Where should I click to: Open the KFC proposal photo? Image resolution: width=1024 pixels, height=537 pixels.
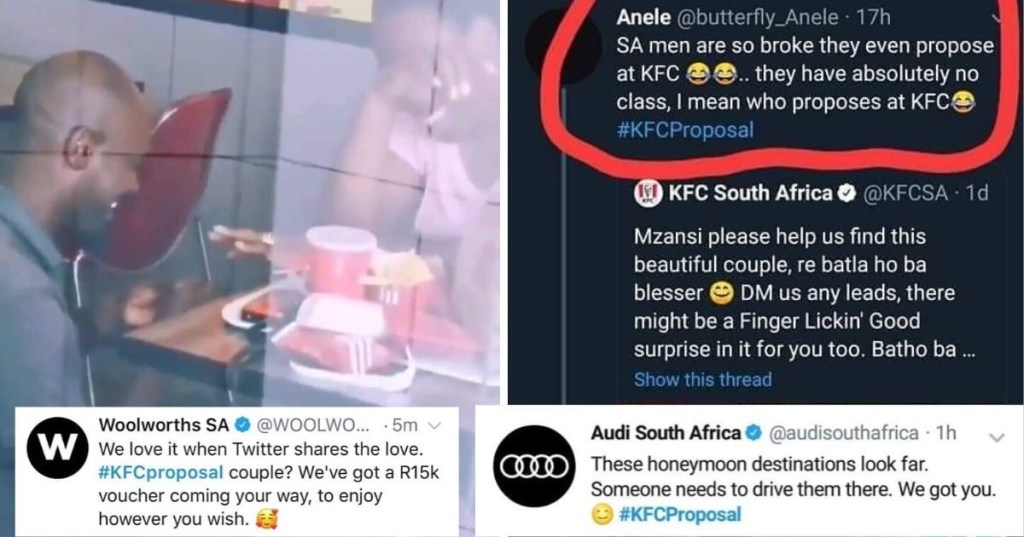click(x=250, y=200)
